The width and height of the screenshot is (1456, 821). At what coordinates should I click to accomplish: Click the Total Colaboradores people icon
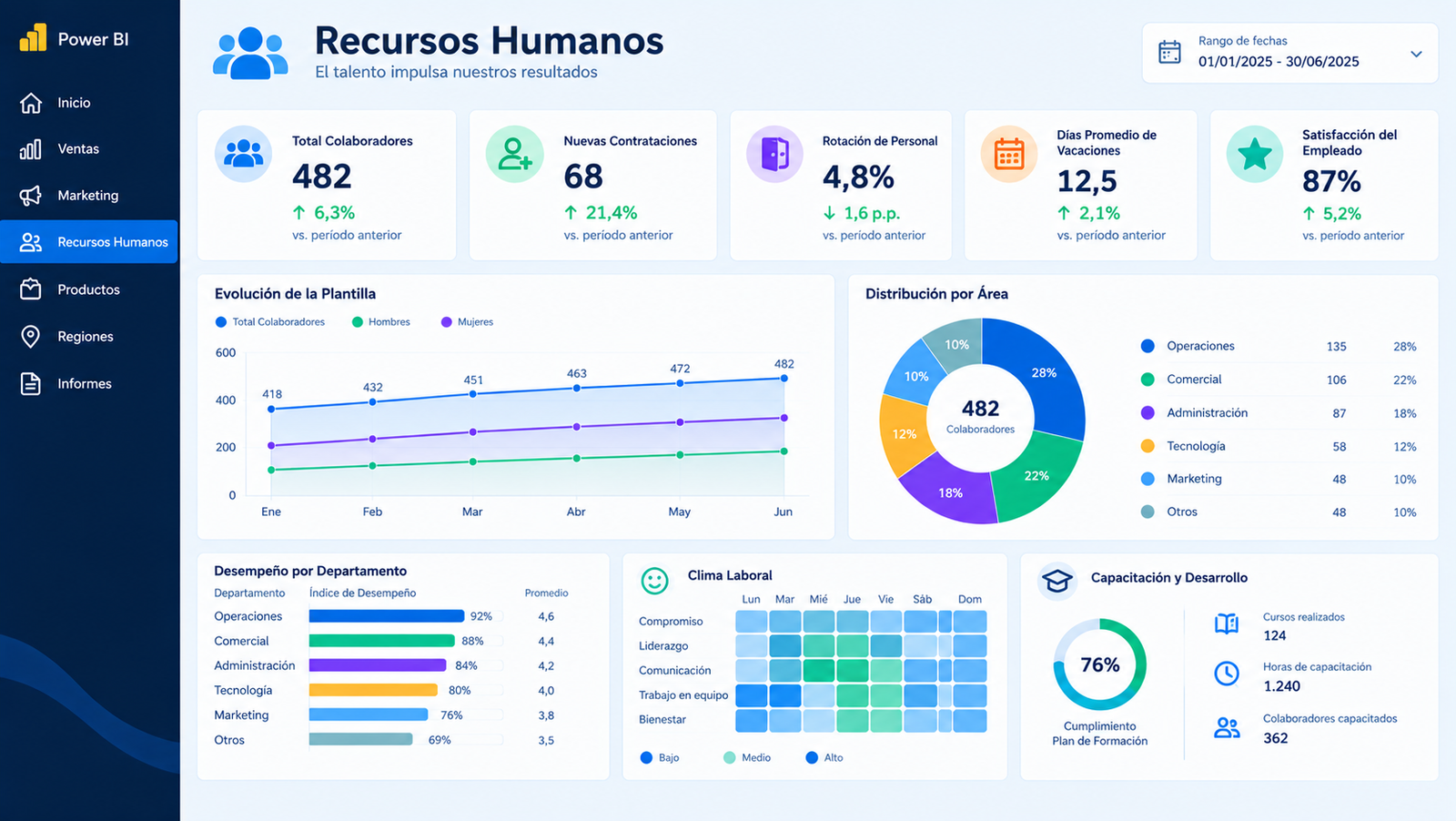tap(243, 154)
